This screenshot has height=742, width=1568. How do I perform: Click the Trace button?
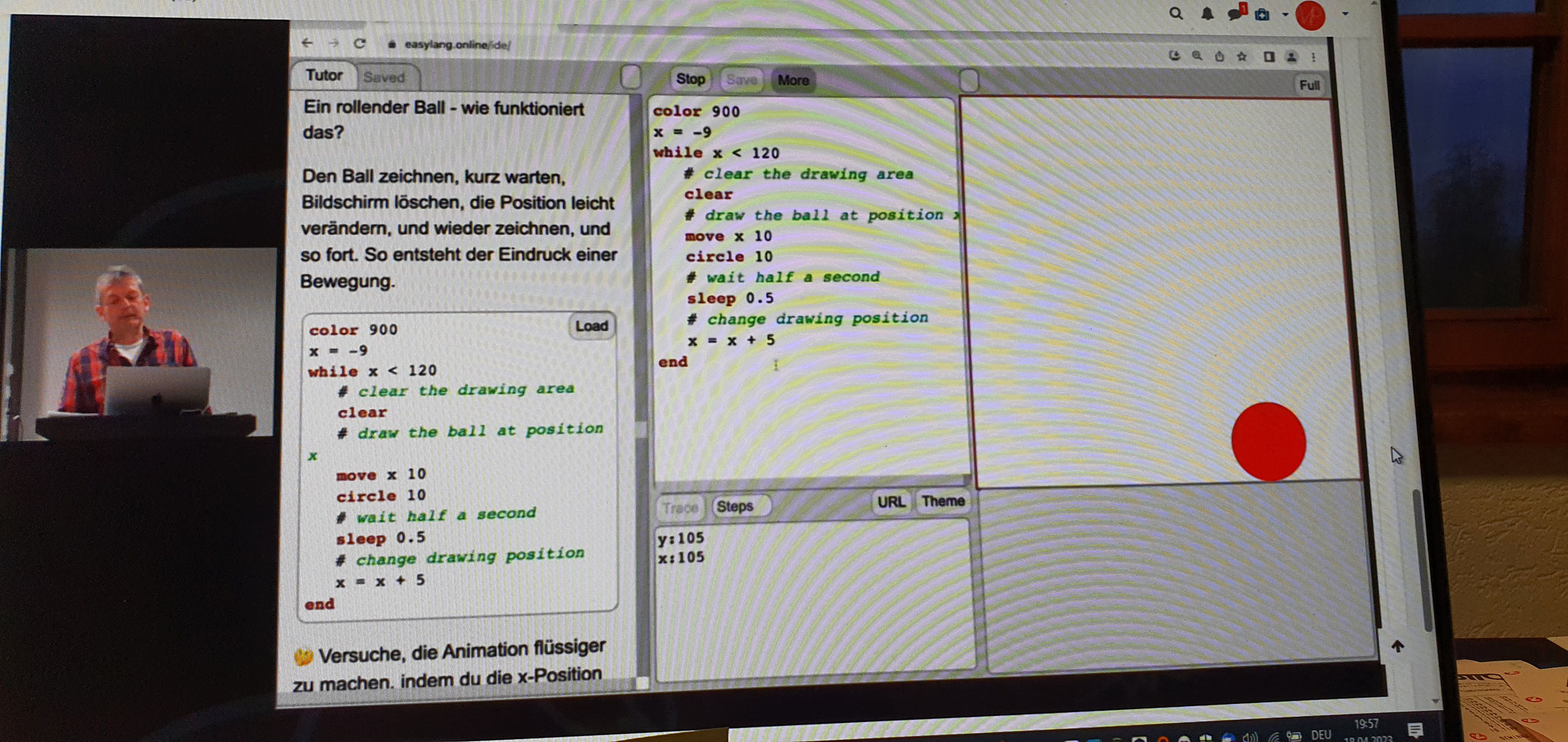pyautogui.click(x=680, y=507)
